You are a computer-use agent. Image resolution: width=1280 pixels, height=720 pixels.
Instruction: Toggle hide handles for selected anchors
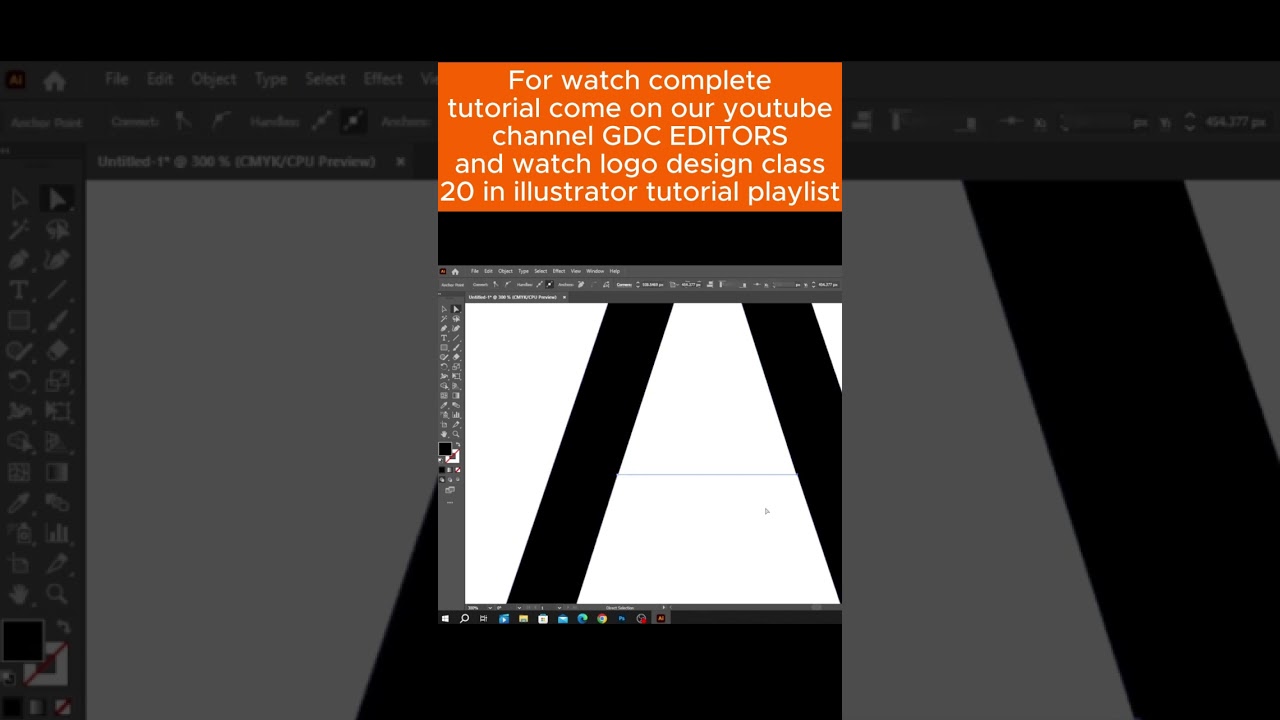549,284
